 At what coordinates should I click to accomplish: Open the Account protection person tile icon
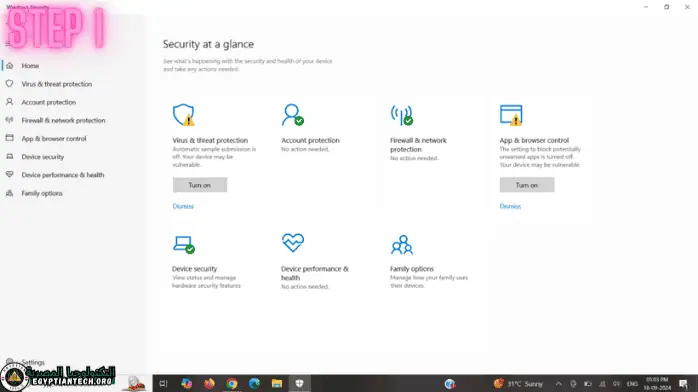pyautogui.click(x=292, y=115)
